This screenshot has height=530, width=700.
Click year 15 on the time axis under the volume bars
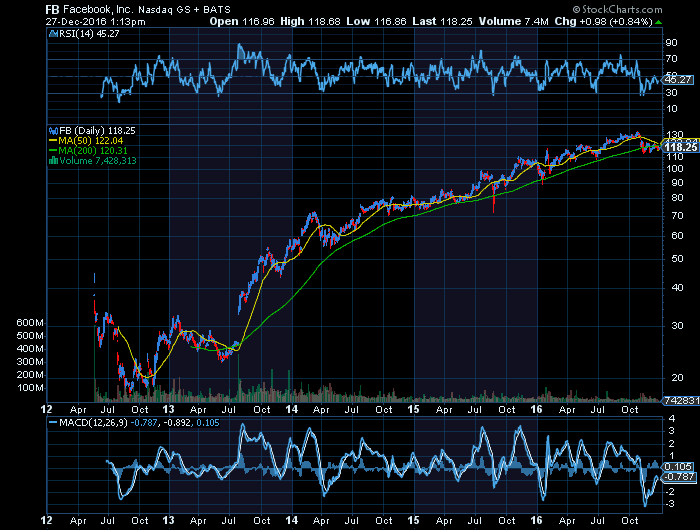[x=413, y=409]
